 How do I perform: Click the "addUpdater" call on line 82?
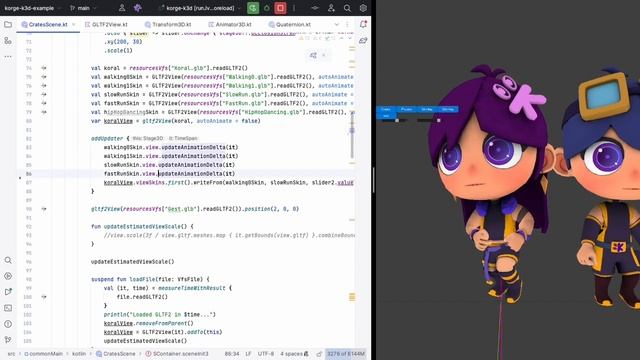[107, 138]
